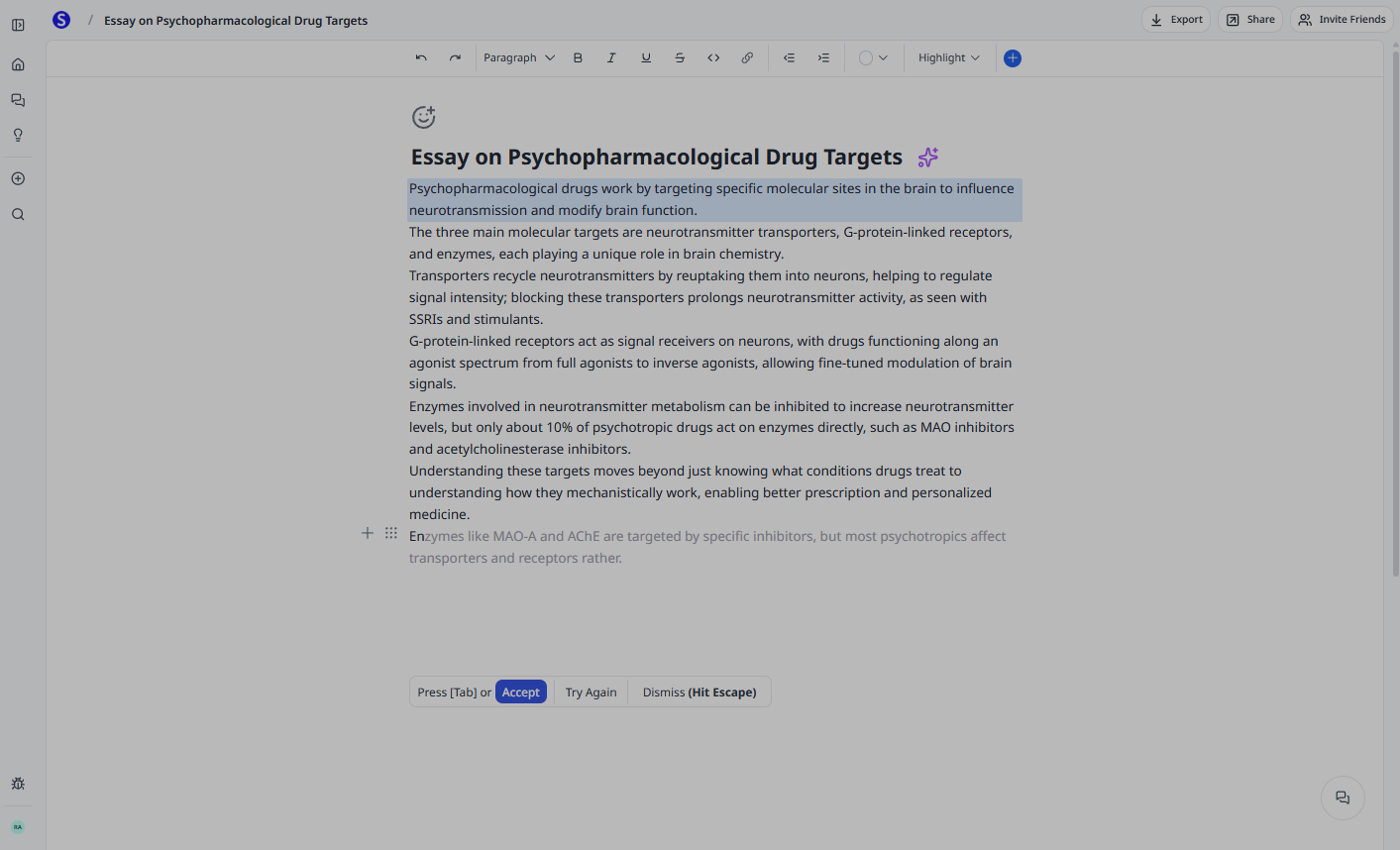Go to Home via the sidebar icon
This screenshot has height=850, width=1400.
coord(17,63)
